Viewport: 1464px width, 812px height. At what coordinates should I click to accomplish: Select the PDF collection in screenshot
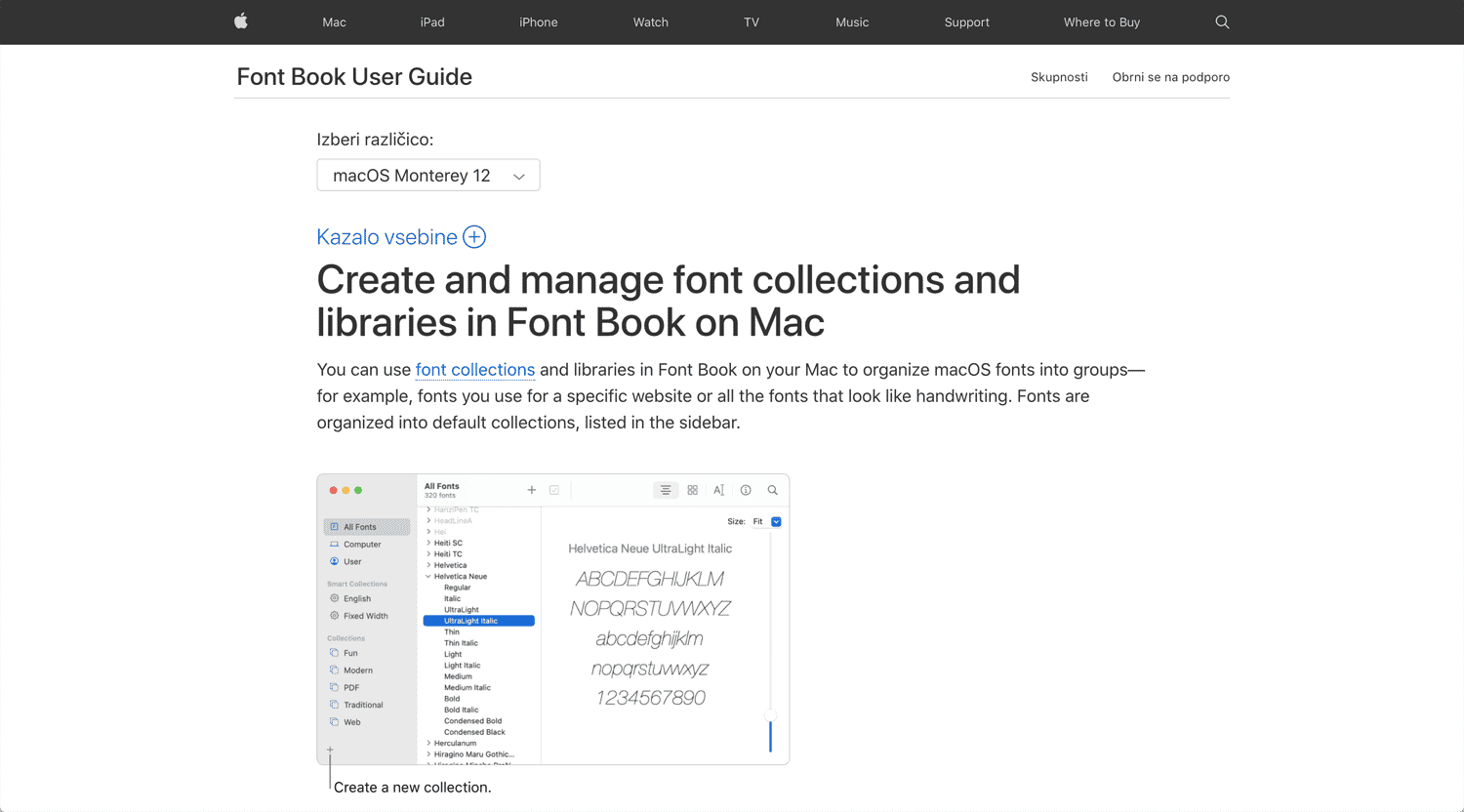point(350,688)
